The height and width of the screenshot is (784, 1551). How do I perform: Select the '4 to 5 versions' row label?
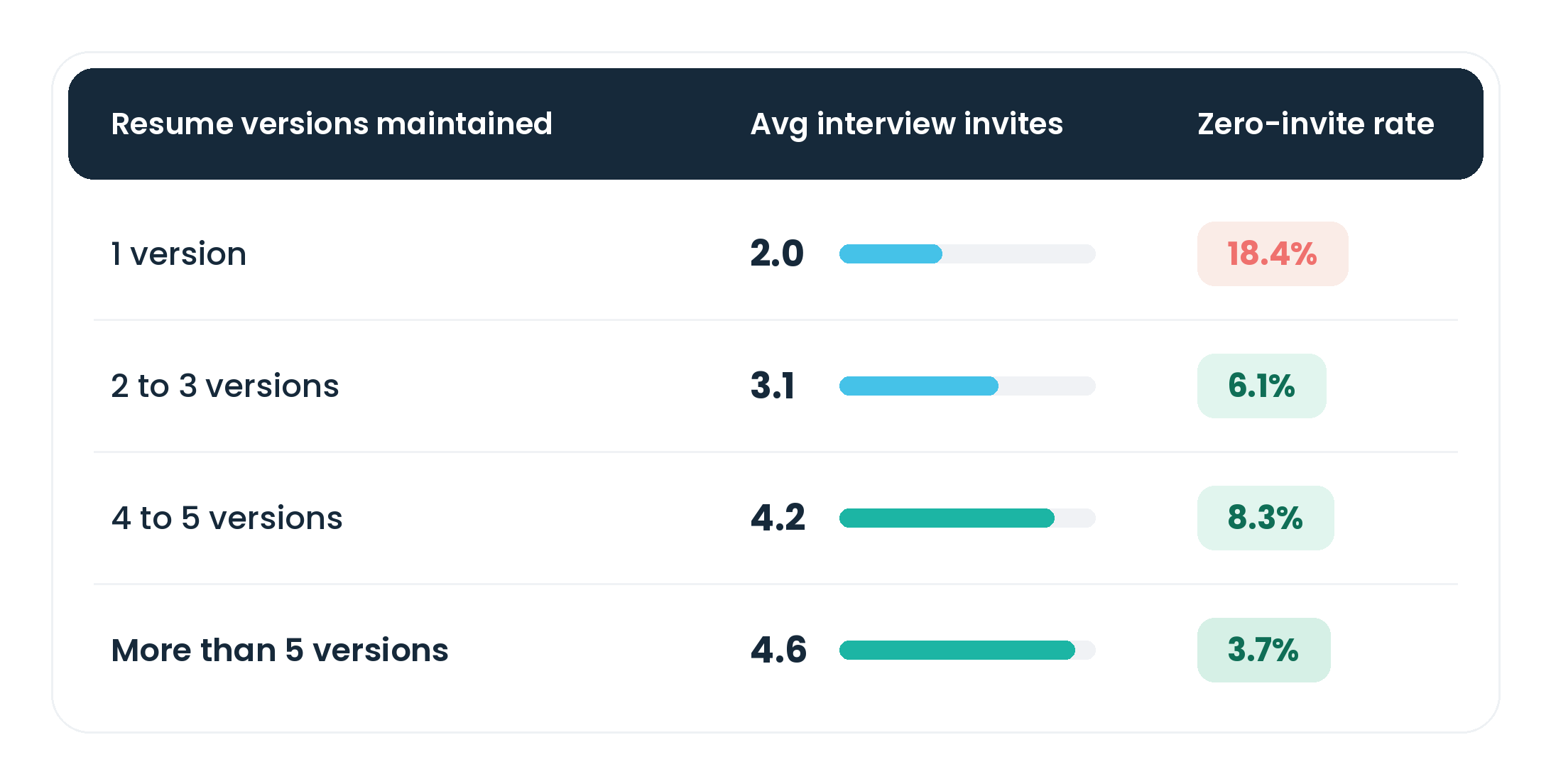(227, 518)
